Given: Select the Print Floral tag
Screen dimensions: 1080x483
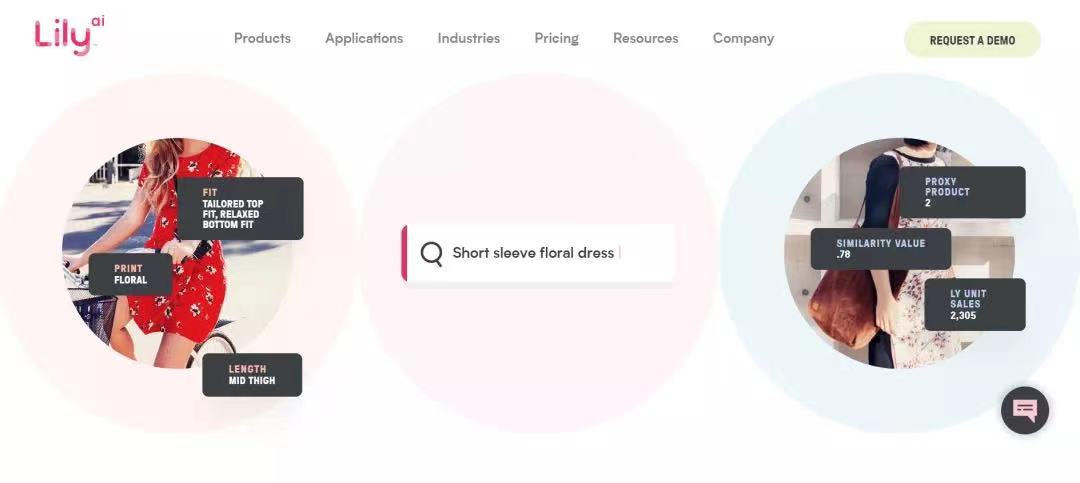Looking at the screenshot, I should (131, 274).
